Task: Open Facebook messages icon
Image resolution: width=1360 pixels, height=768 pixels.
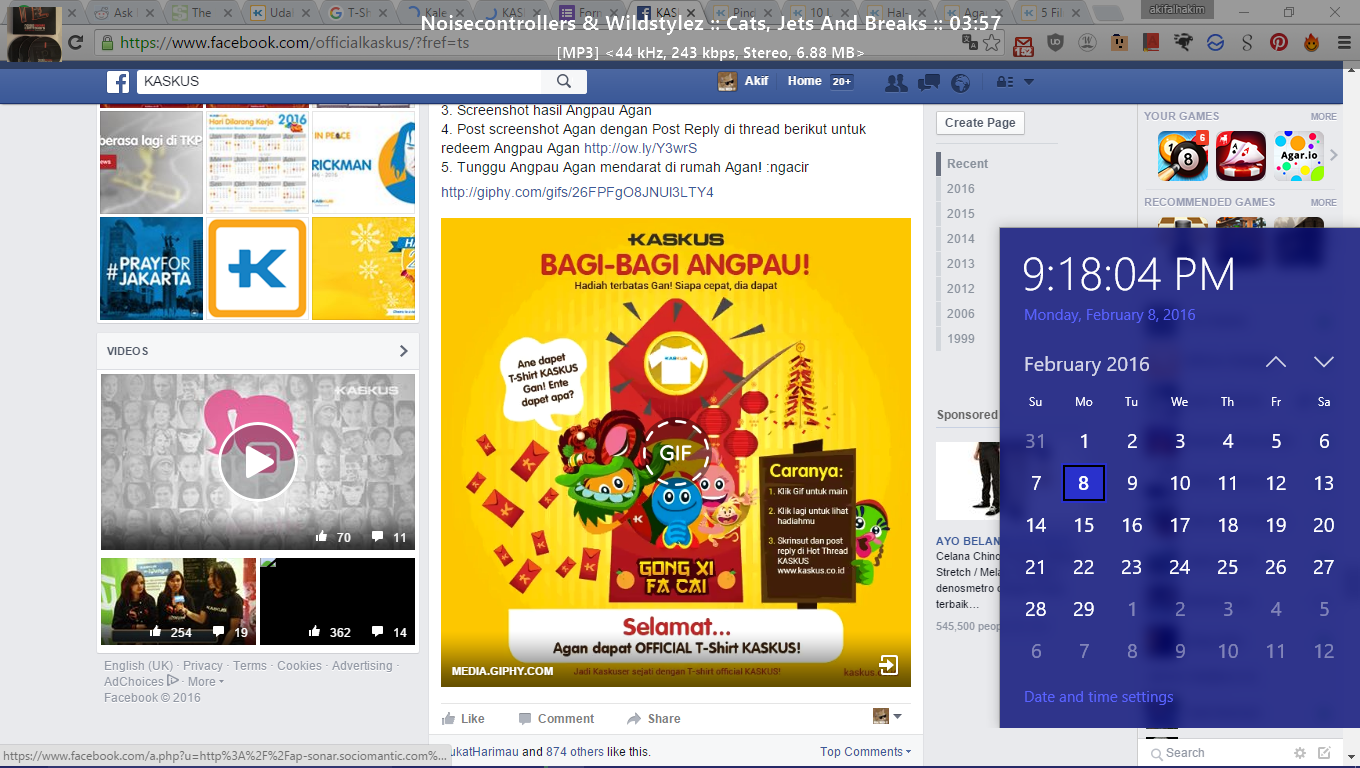Action: click(x=929, y=82)
